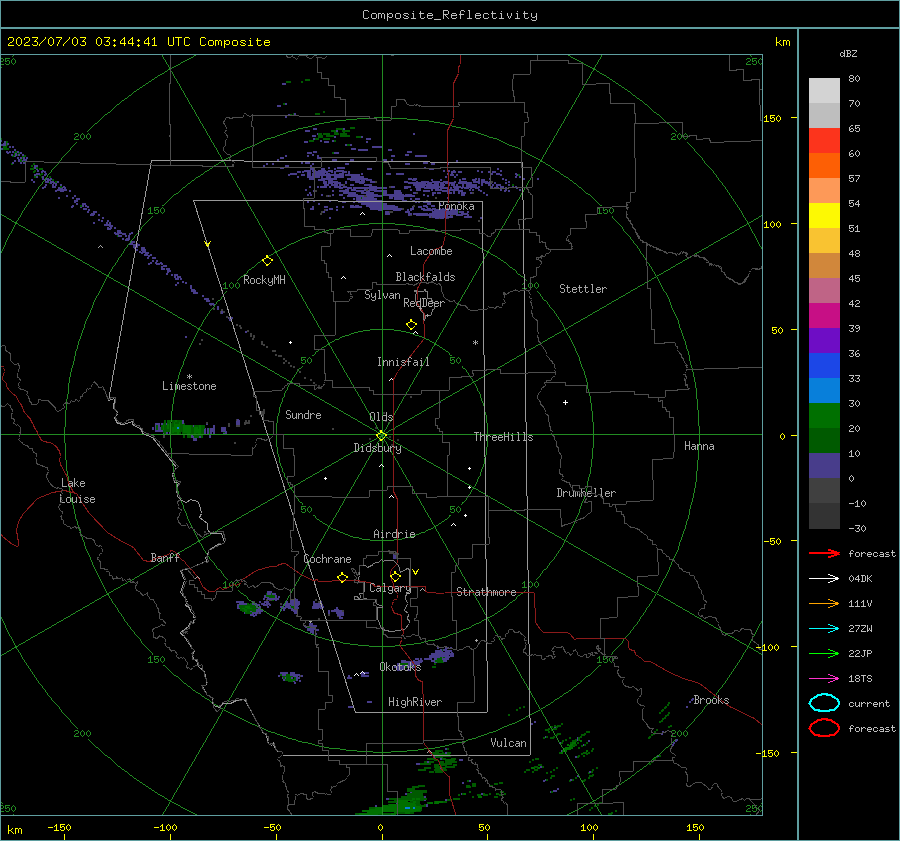Click the Airdrie label

coord(394,534)
